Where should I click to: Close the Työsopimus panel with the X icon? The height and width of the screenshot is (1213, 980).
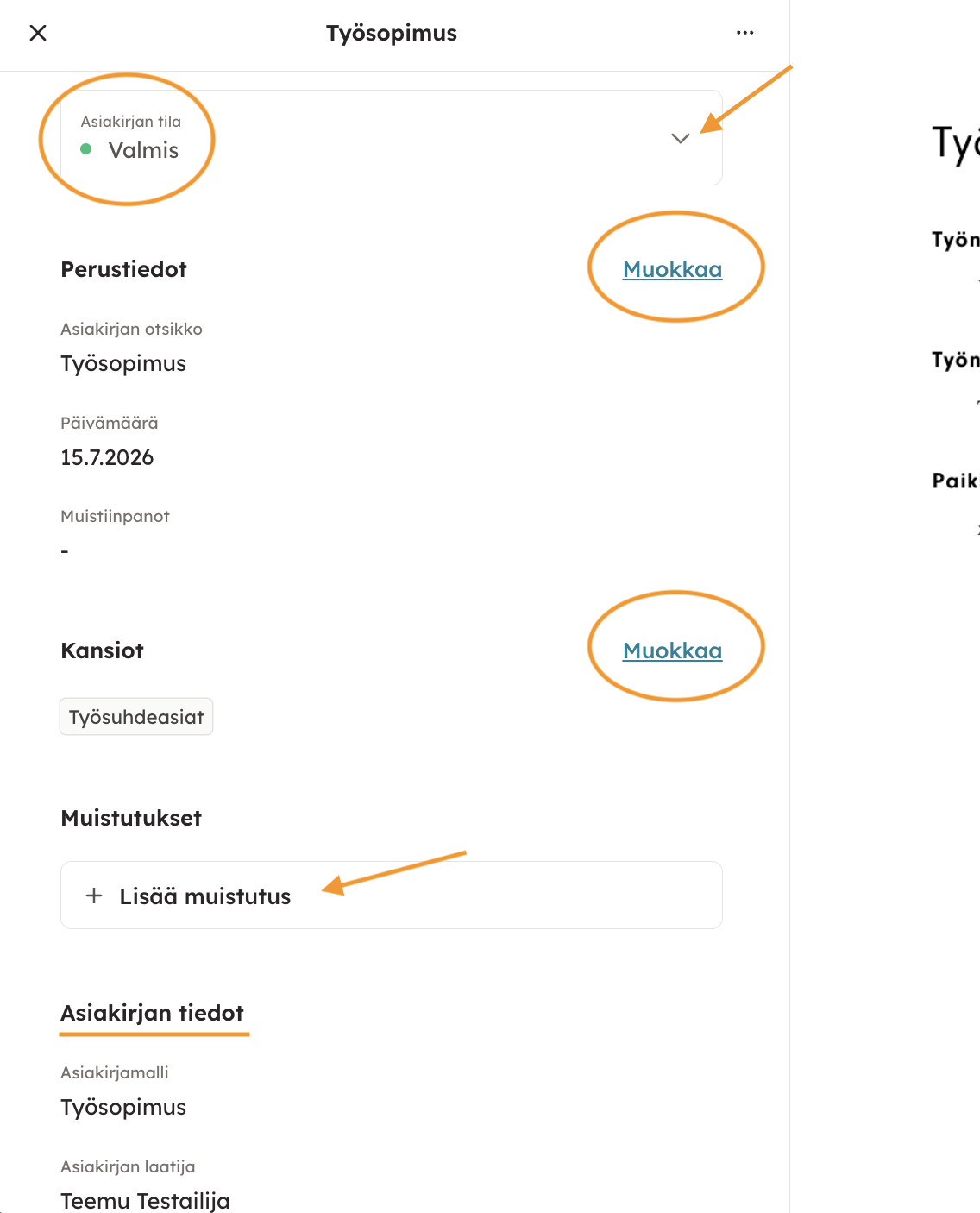(38, 33)
